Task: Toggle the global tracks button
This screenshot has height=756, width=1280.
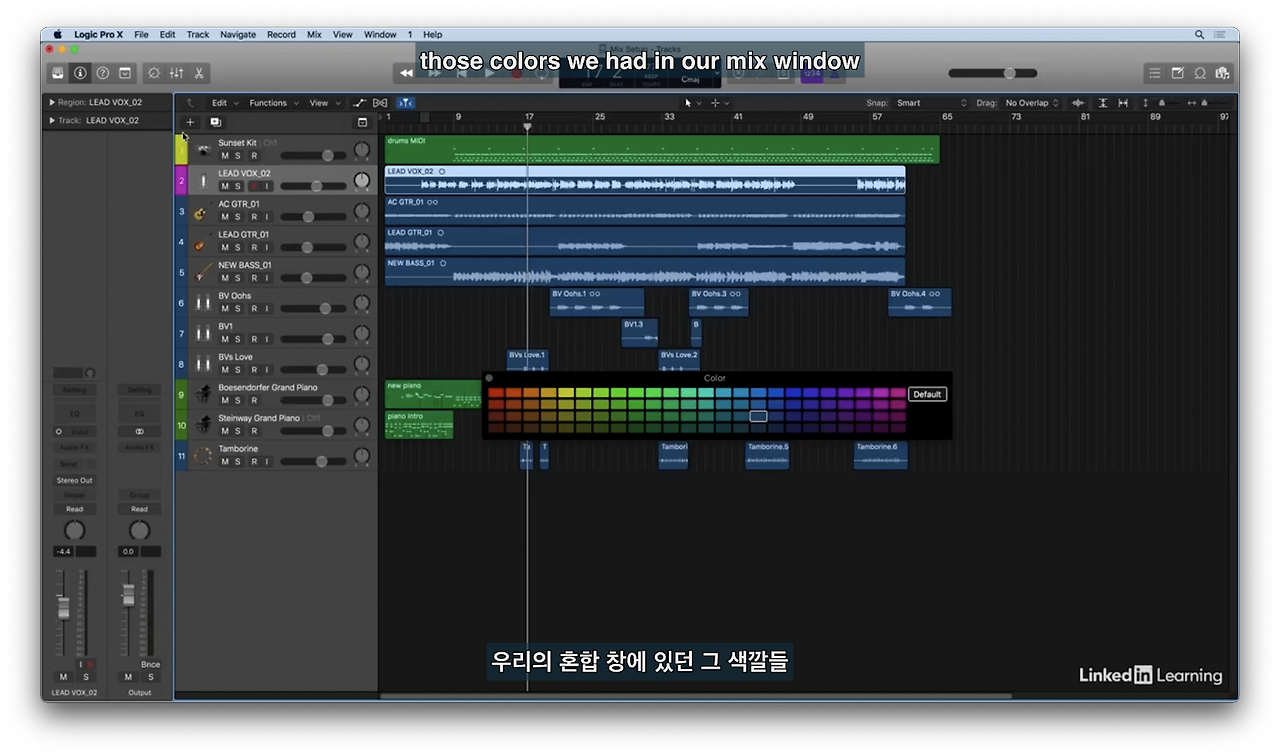Action: (x=362, y=122)
